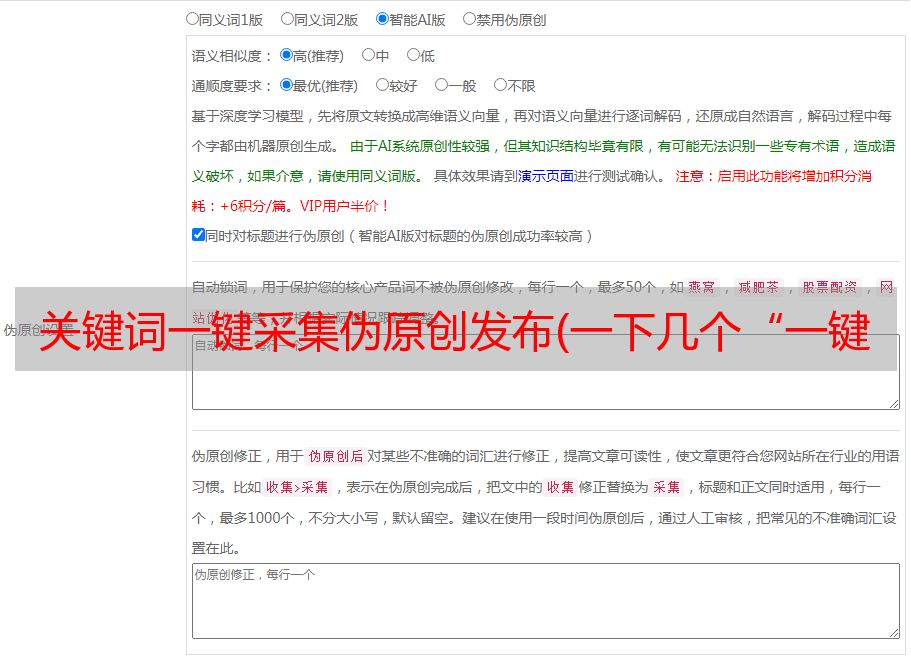The height and width of the screenshot is (658, 911).
Task: Click the 通顺度要求： label
Action: coord(232,86)
